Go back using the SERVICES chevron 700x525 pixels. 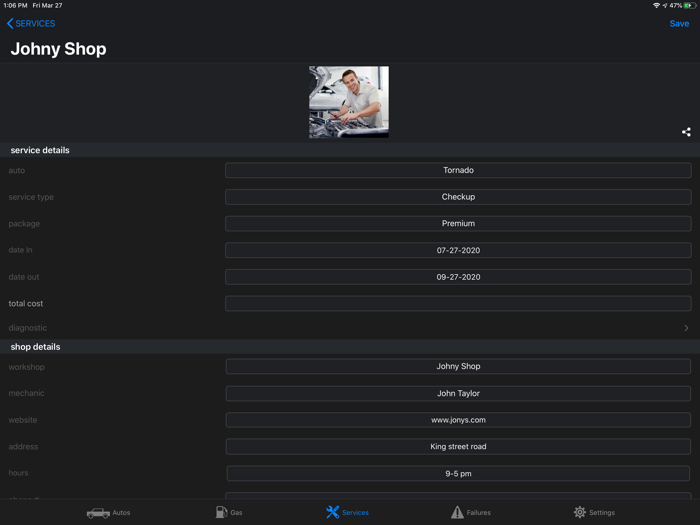(31, 23)
